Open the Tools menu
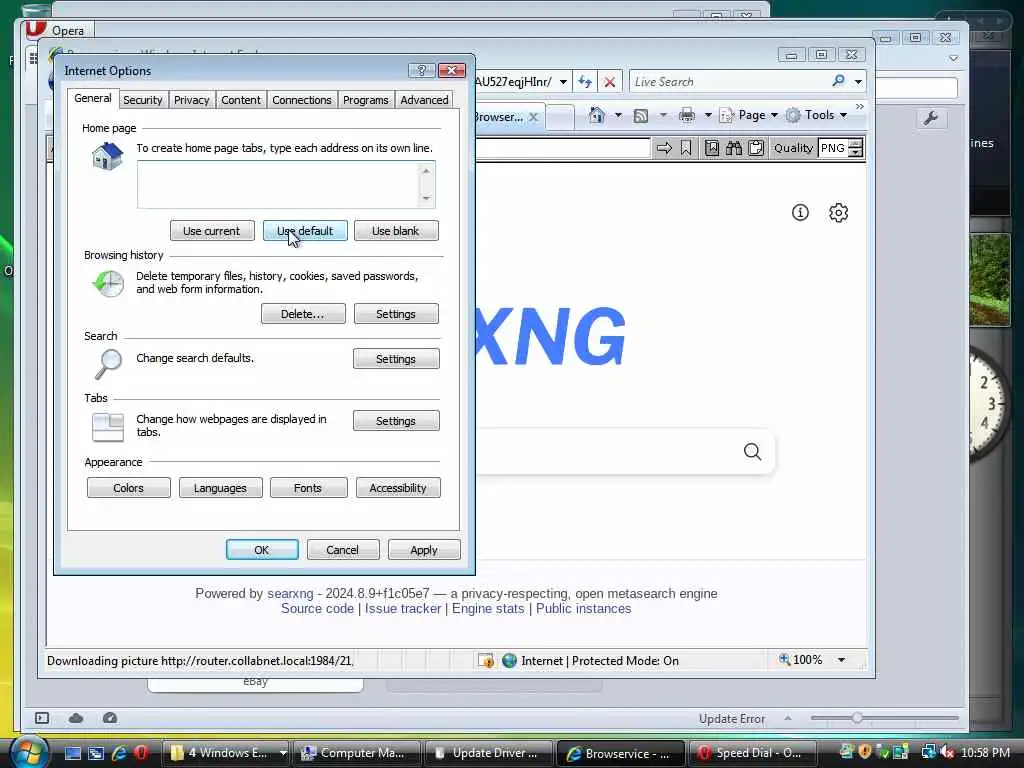This screenshot has height=768, width=1024. [x=817, y=116]
